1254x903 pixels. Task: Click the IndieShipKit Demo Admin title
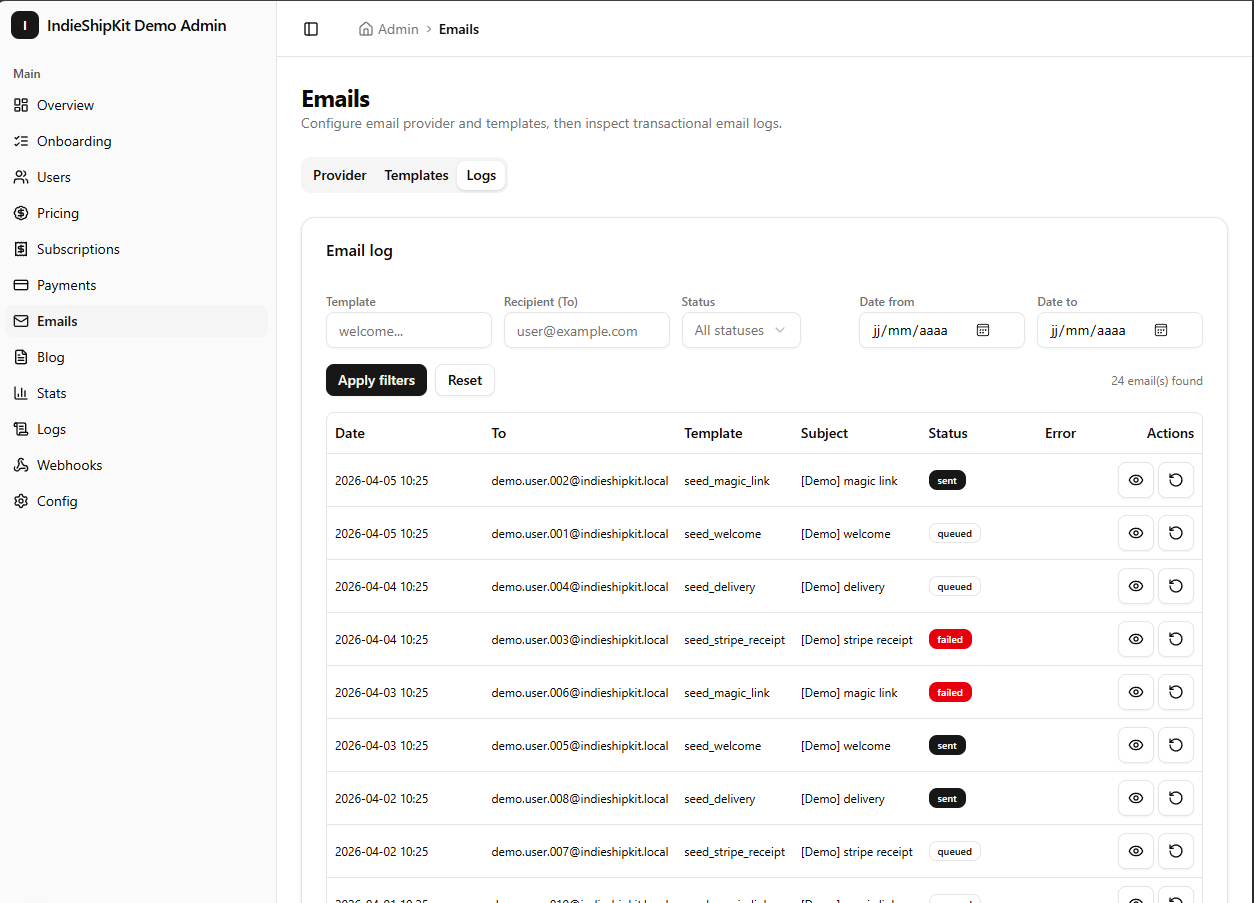(137, 26)
